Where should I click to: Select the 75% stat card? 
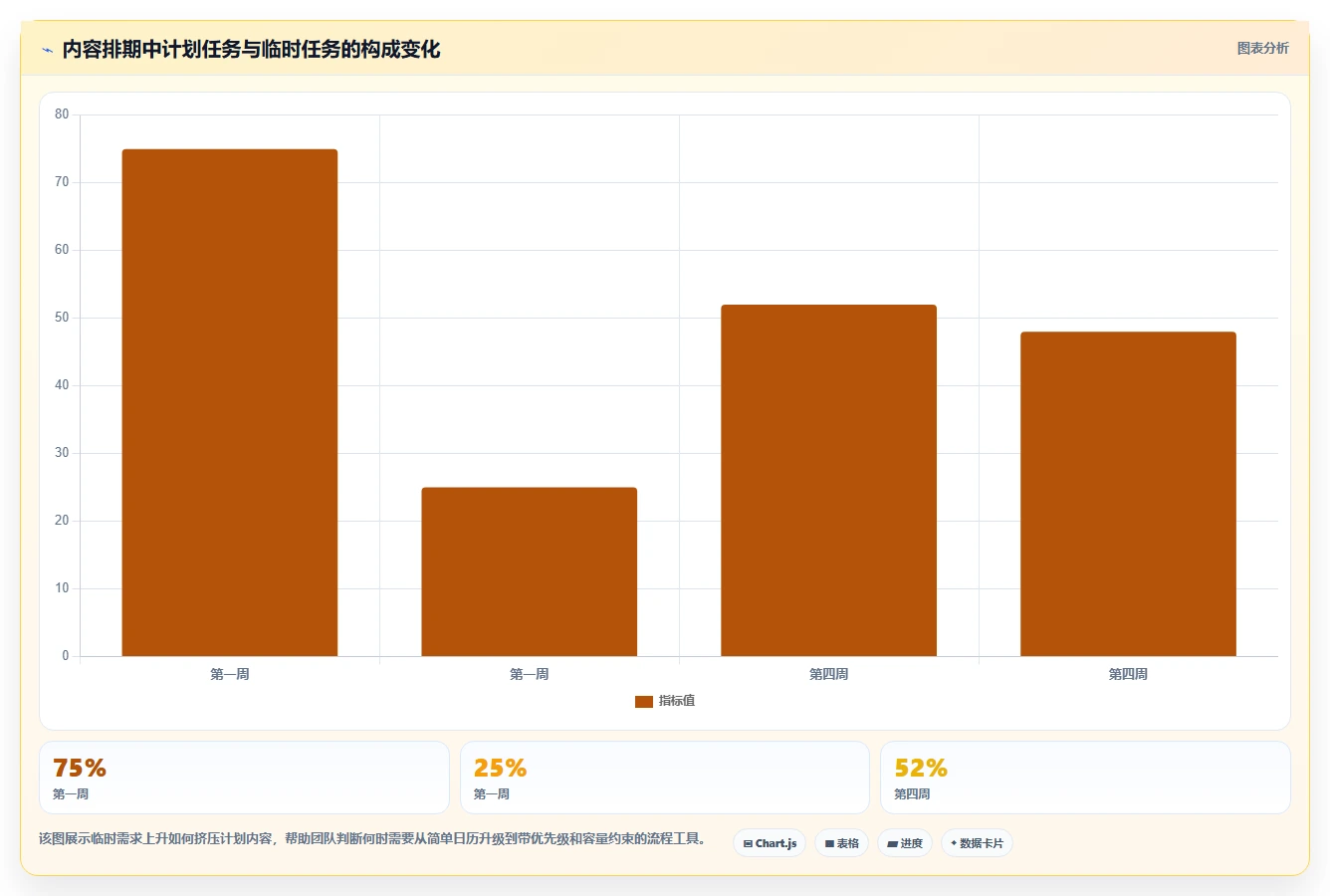[244, 778]
